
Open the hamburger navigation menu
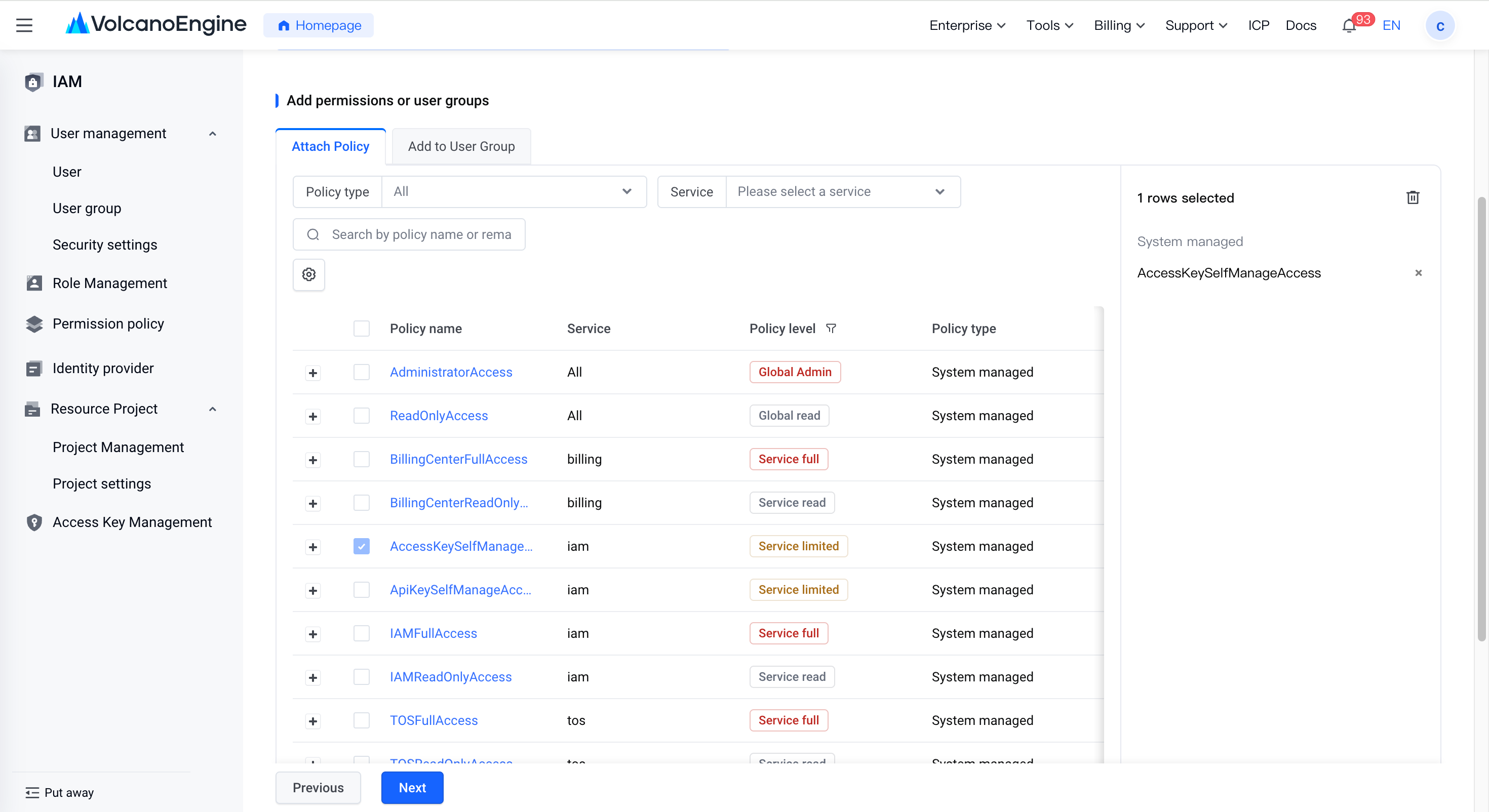coord(24,25)
